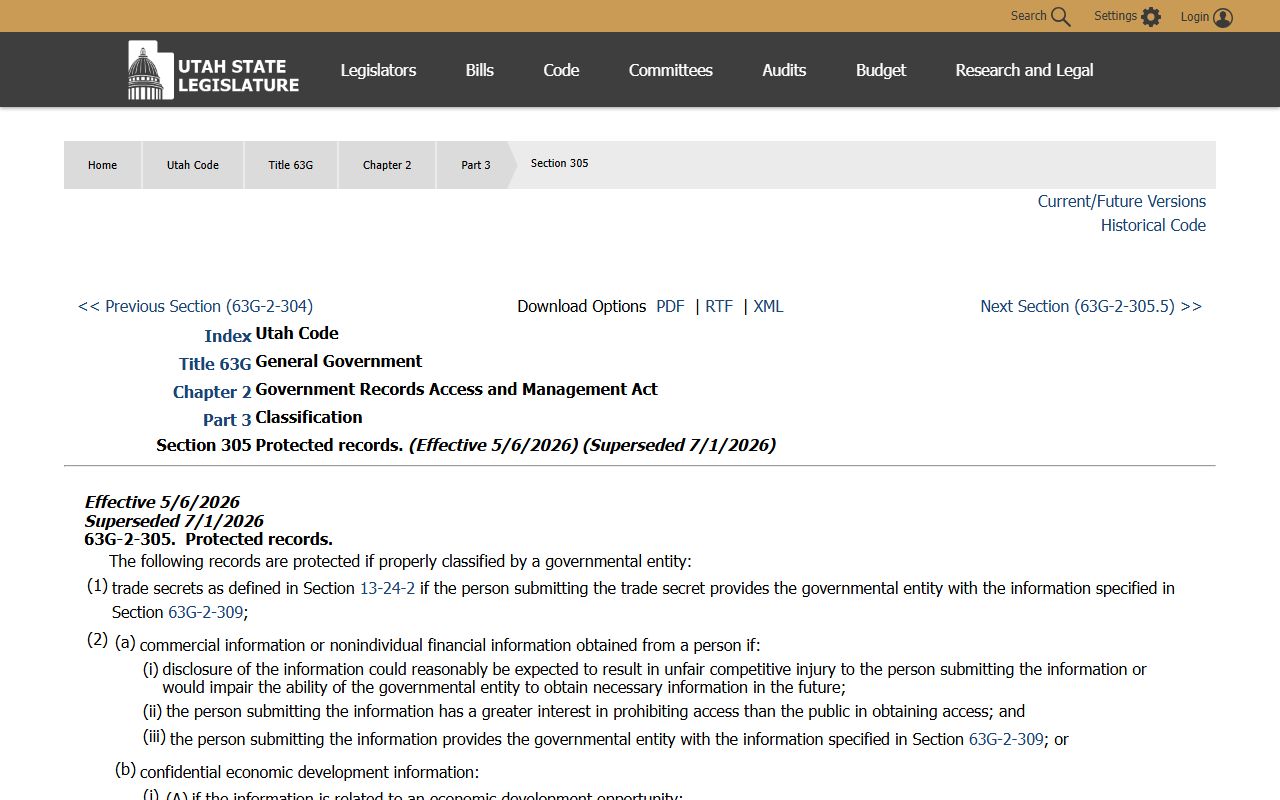The image size is (1280, 800).
Task: Download the section as XML
Action: 768,306
